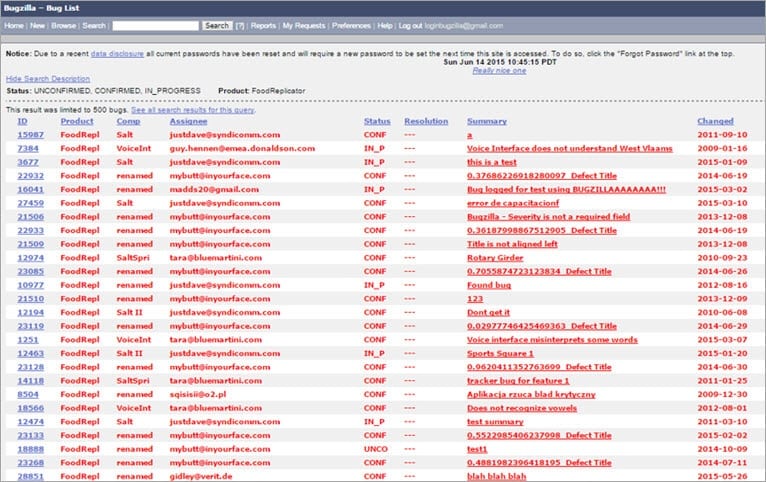Open the Reports menu item

tap(263, 25)
